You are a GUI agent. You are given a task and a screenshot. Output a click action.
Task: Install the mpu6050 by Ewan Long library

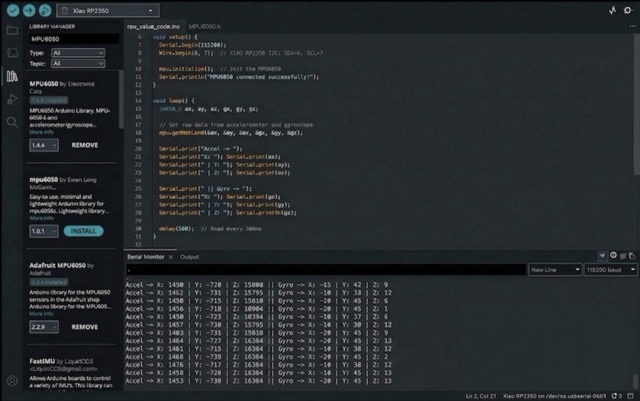tap(83, 231)
